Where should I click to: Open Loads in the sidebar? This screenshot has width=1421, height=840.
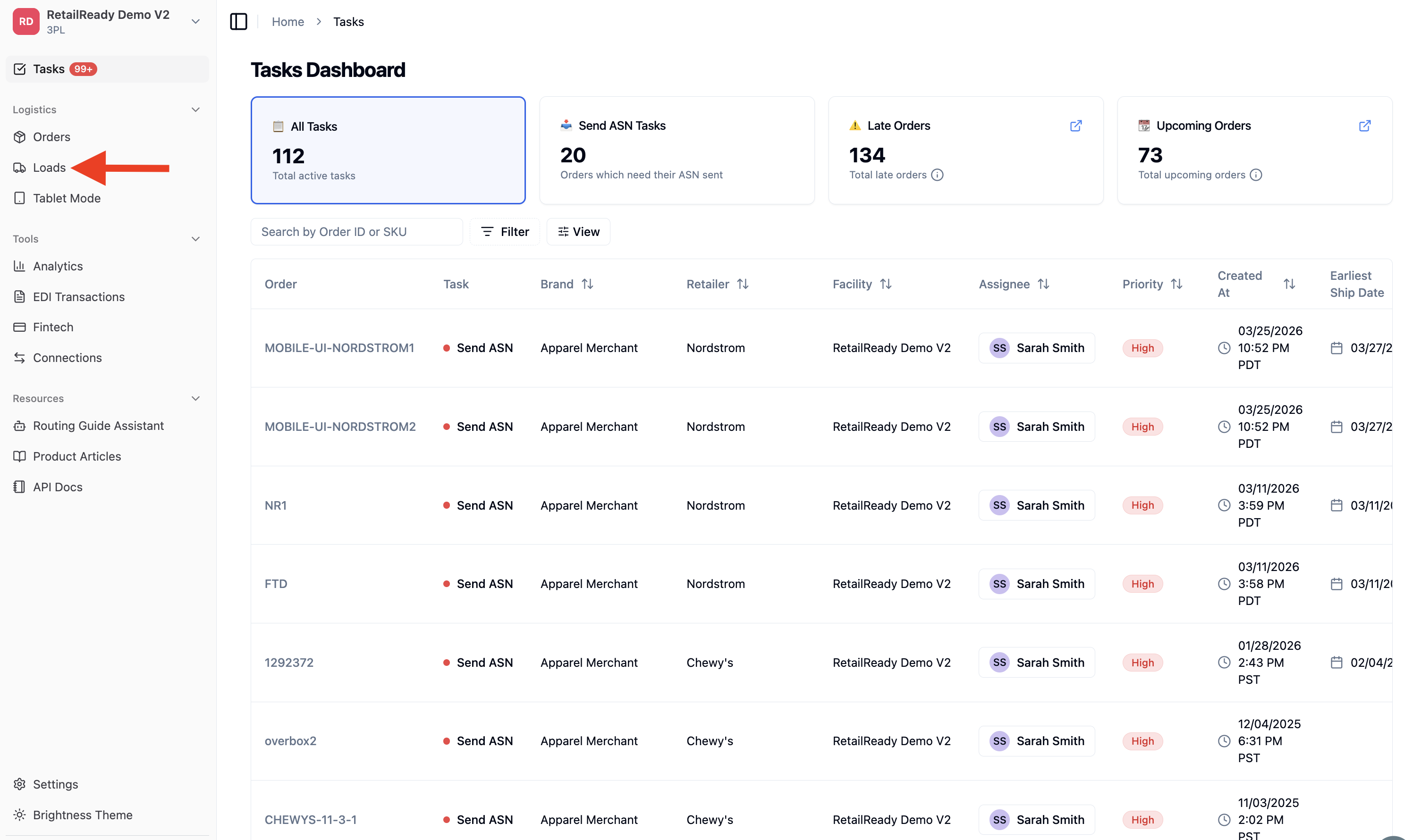[50, 168]
